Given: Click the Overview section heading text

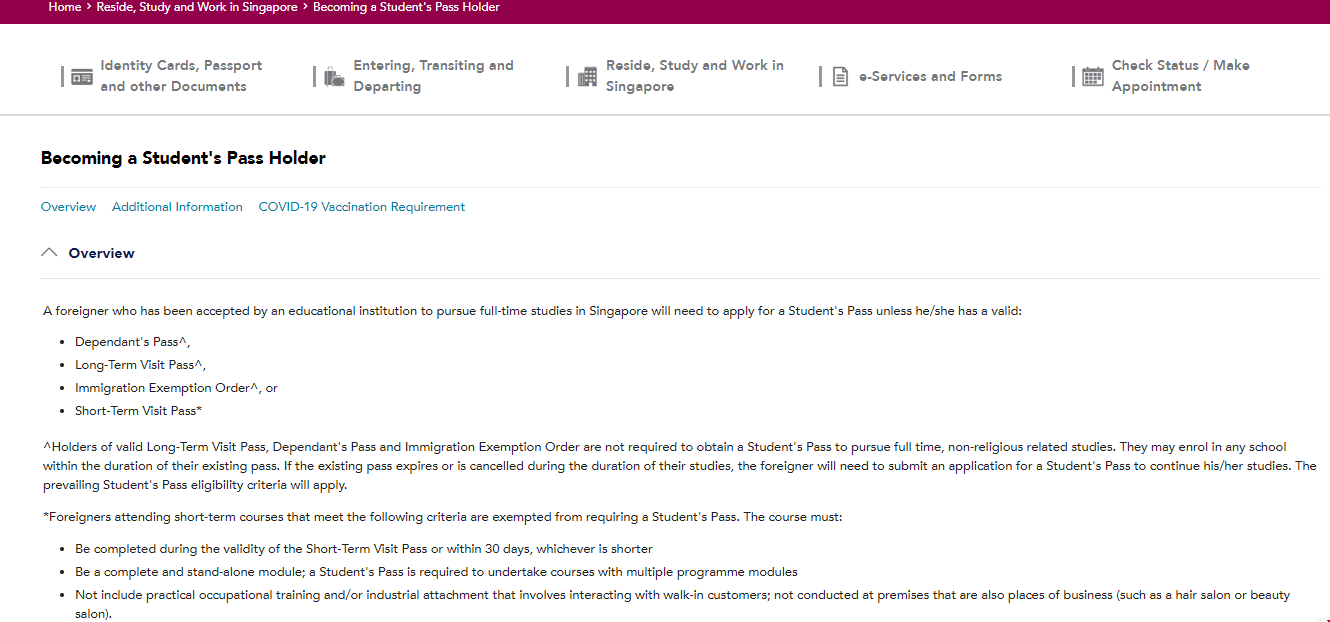Looking at the screenshot, I should coord(101,253).
